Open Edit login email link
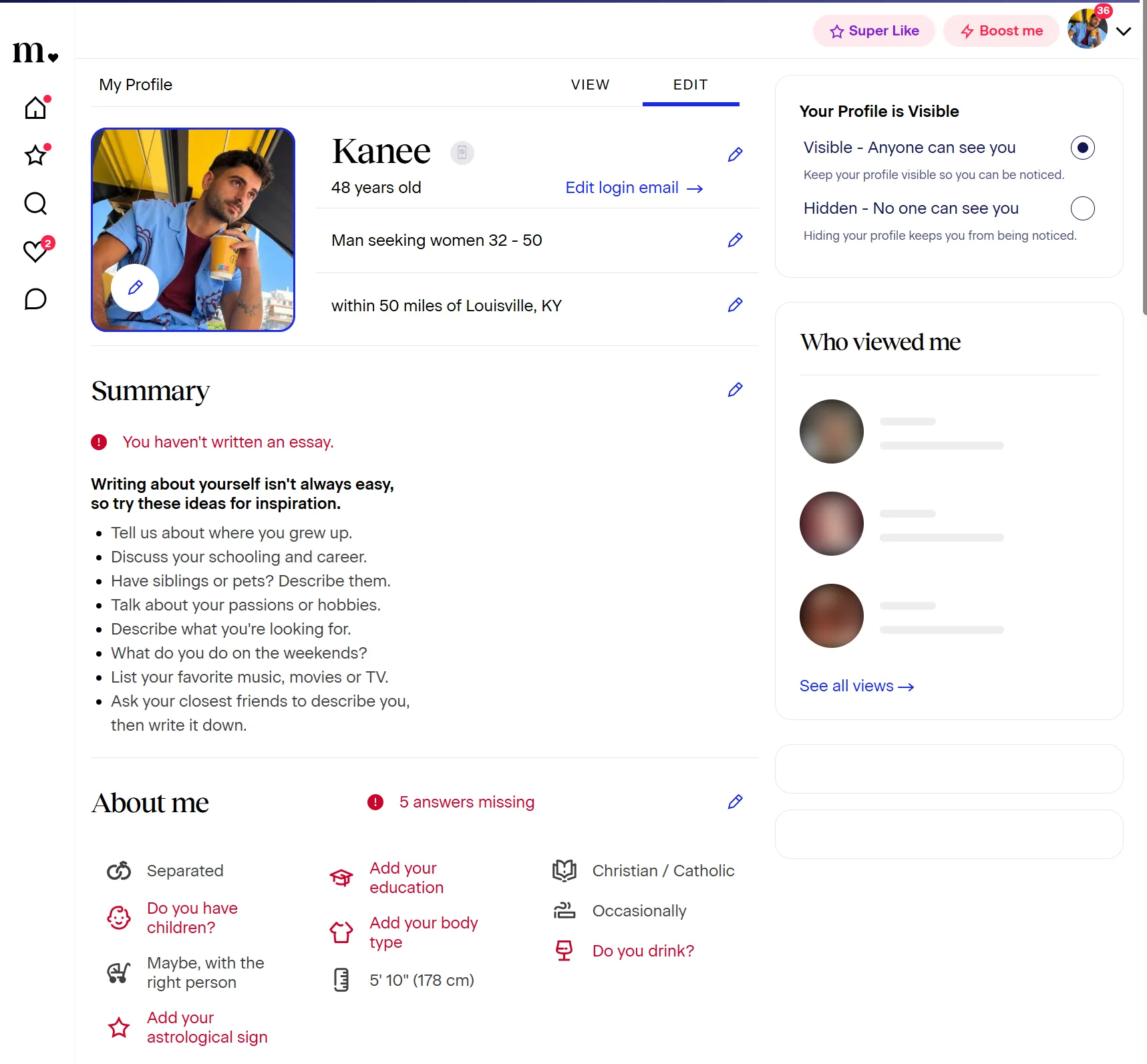Image resolution: width=1147 pixels, height=1064 pixels. click(x=634, y=188)
